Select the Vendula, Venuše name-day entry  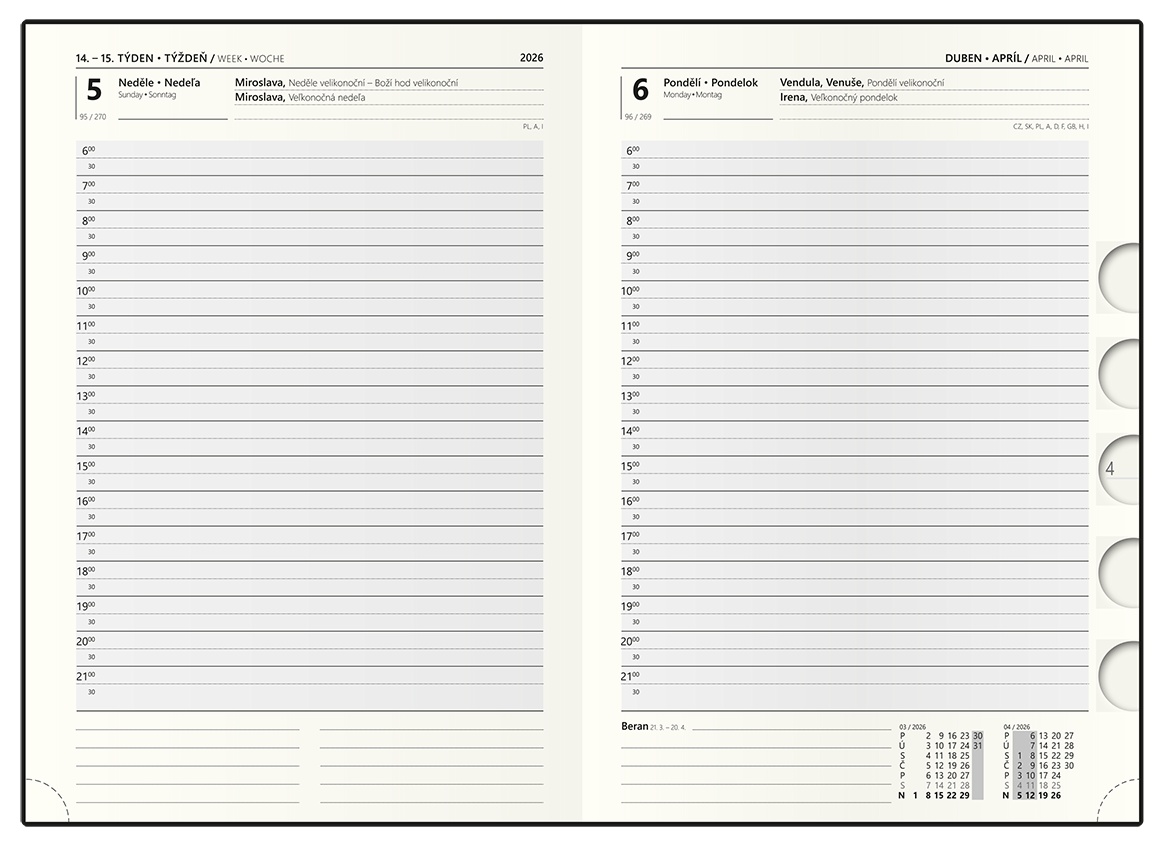click(x=821, y=83)
